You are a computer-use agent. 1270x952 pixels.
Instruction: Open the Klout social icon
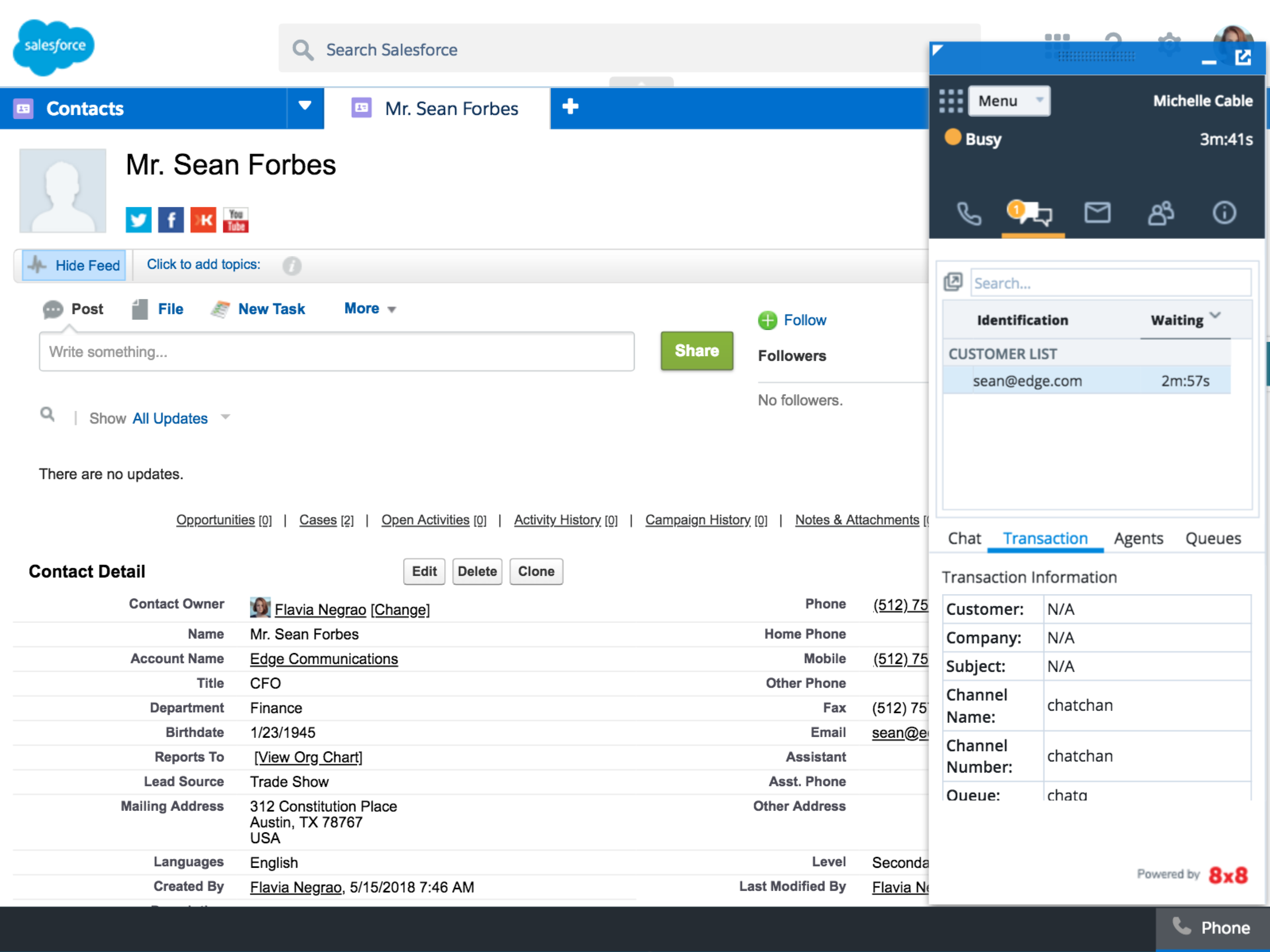pos(203,220)
